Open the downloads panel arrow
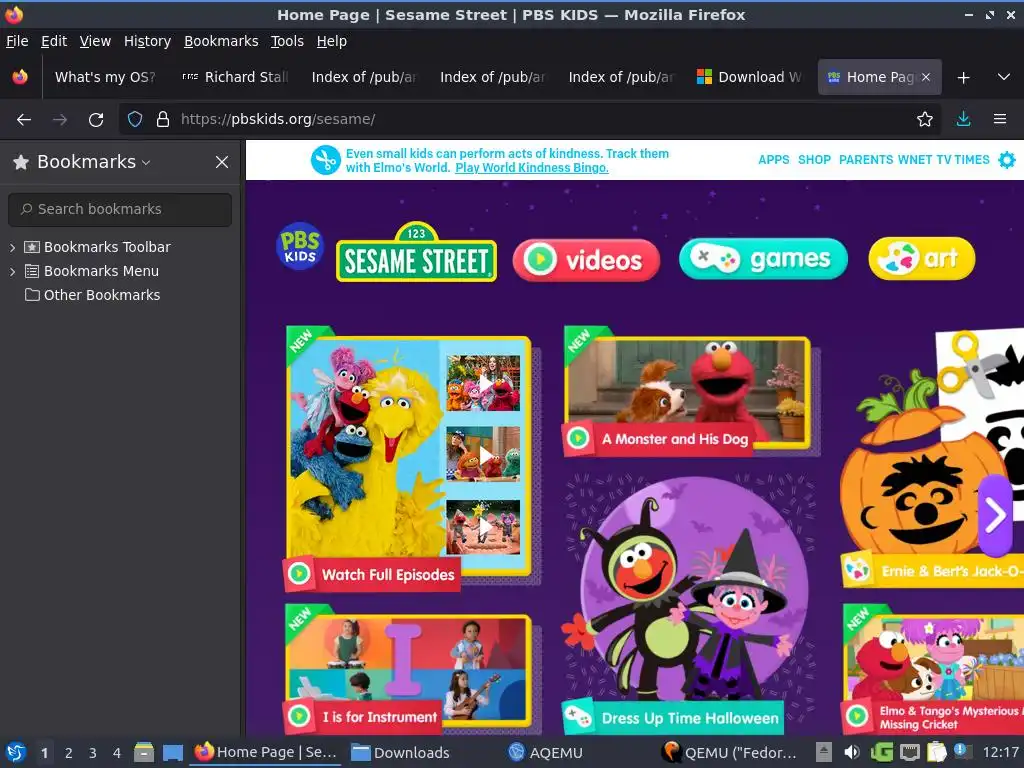The height and width of the screenshot is (768, 1024). pyautogui.click(x=963, y=119)
